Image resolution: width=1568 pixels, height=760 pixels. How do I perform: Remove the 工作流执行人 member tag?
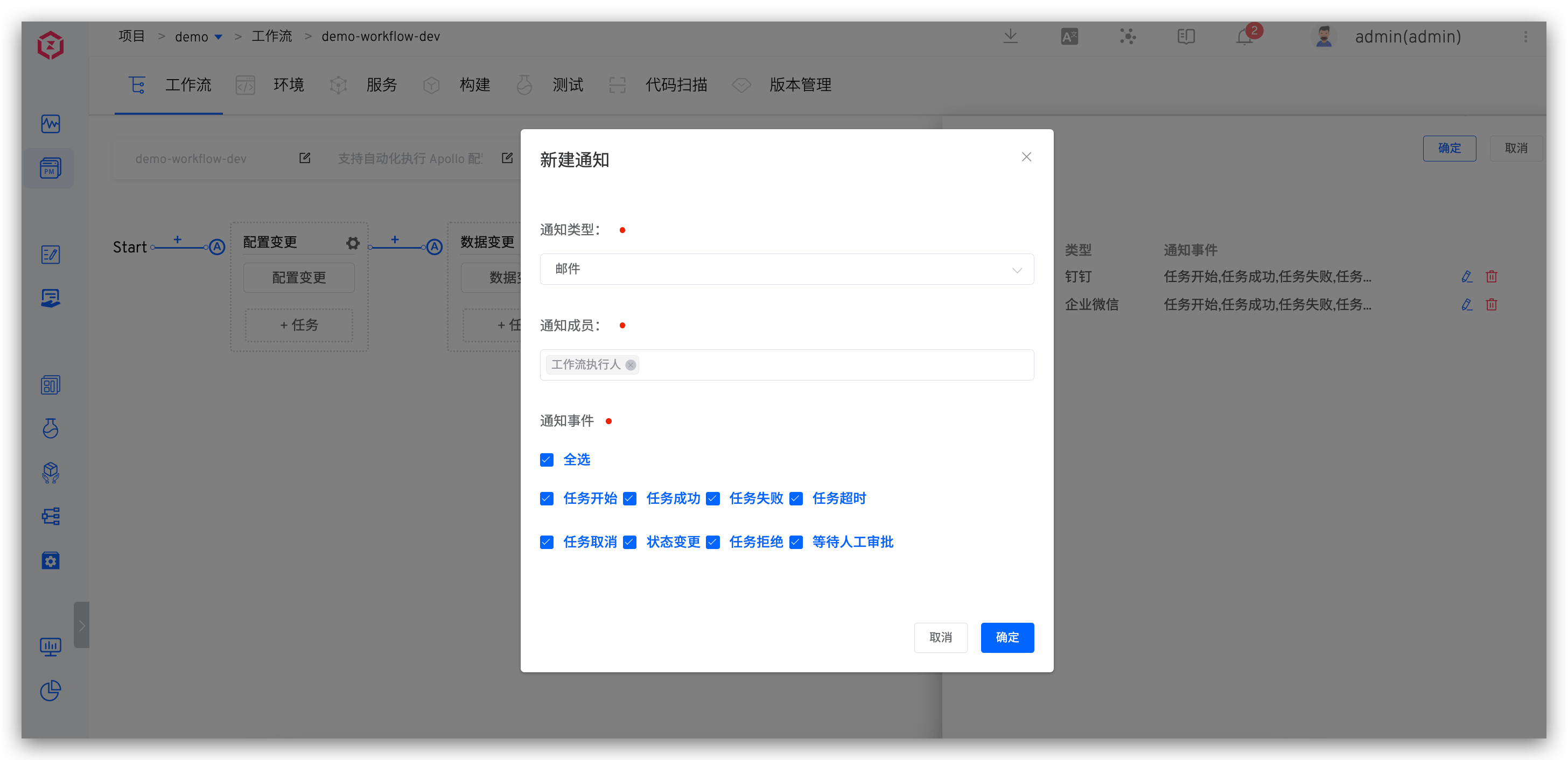click(x=630, y=365)
